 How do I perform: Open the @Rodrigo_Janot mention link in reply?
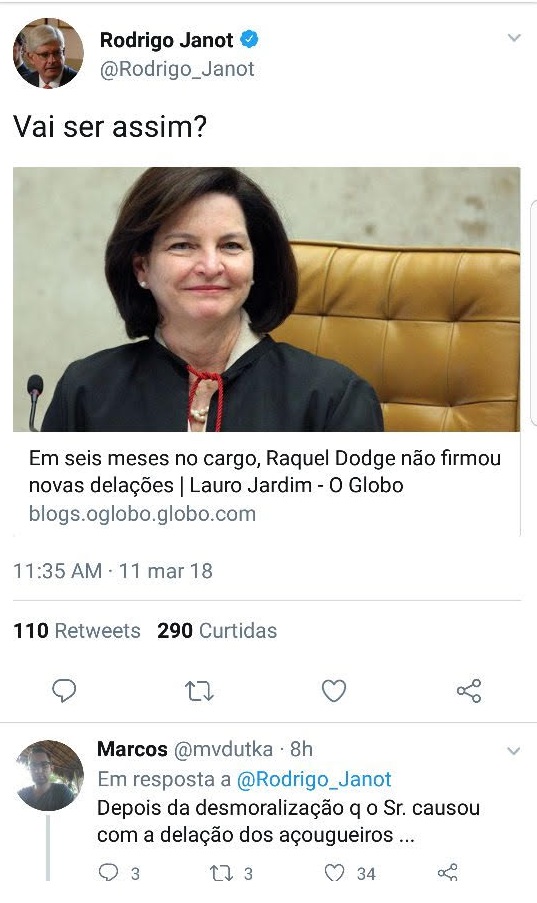click(x=314, y=779)
